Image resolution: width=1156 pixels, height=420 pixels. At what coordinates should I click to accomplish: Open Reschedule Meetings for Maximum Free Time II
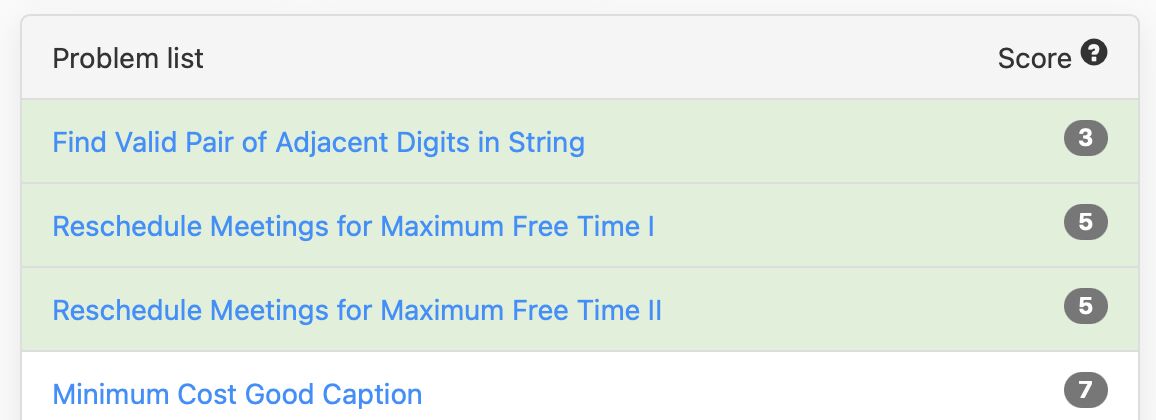[357, 309]
